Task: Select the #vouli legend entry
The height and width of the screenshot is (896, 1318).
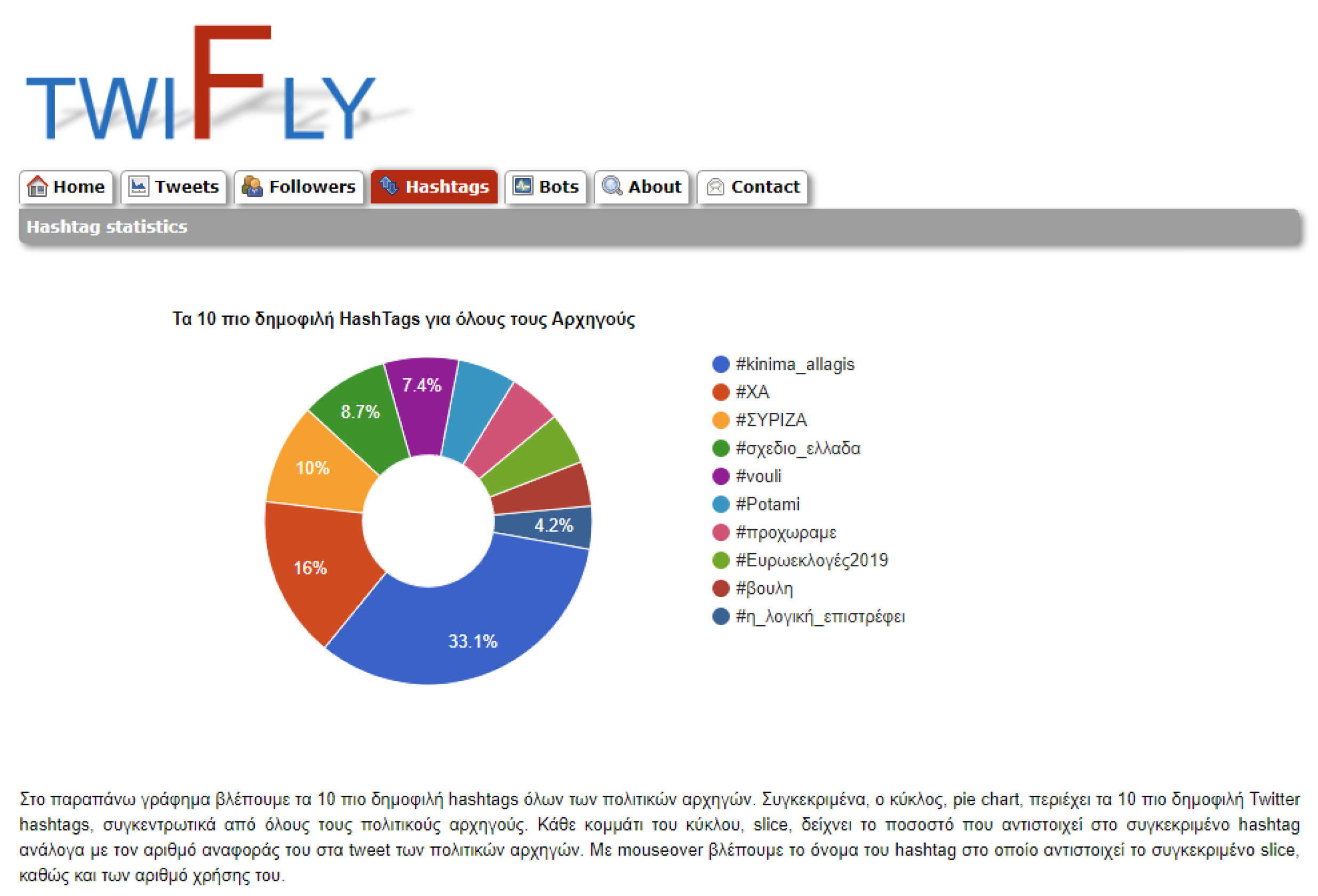Action: coord(758,476)
